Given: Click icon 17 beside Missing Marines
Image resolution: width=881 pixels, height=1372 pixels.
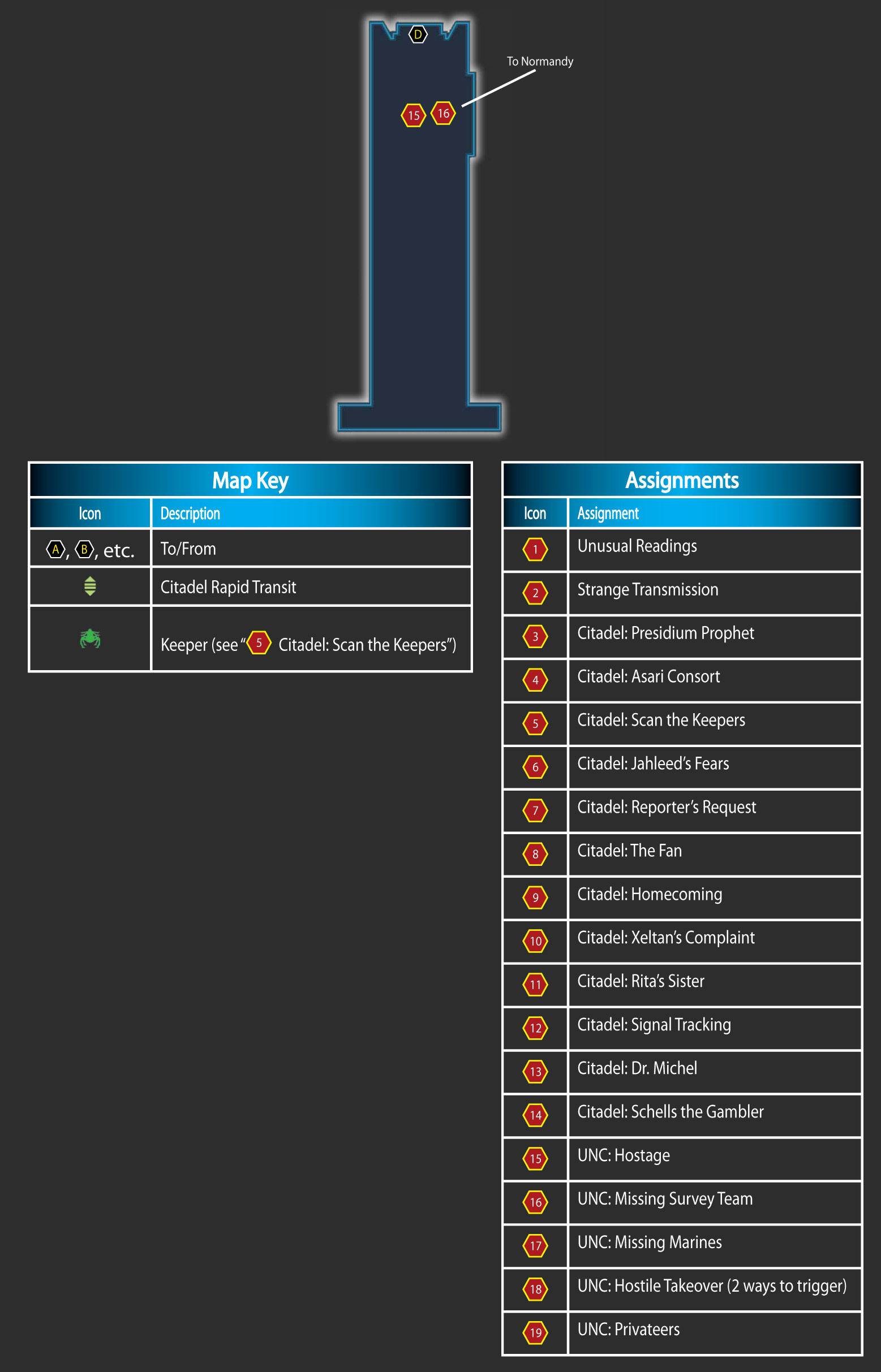Looking at the screenshot, I should [535, 1246].
